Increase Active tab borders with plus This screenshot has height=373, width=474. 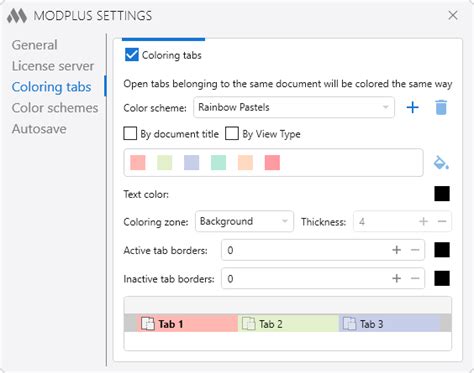(396, 250)
